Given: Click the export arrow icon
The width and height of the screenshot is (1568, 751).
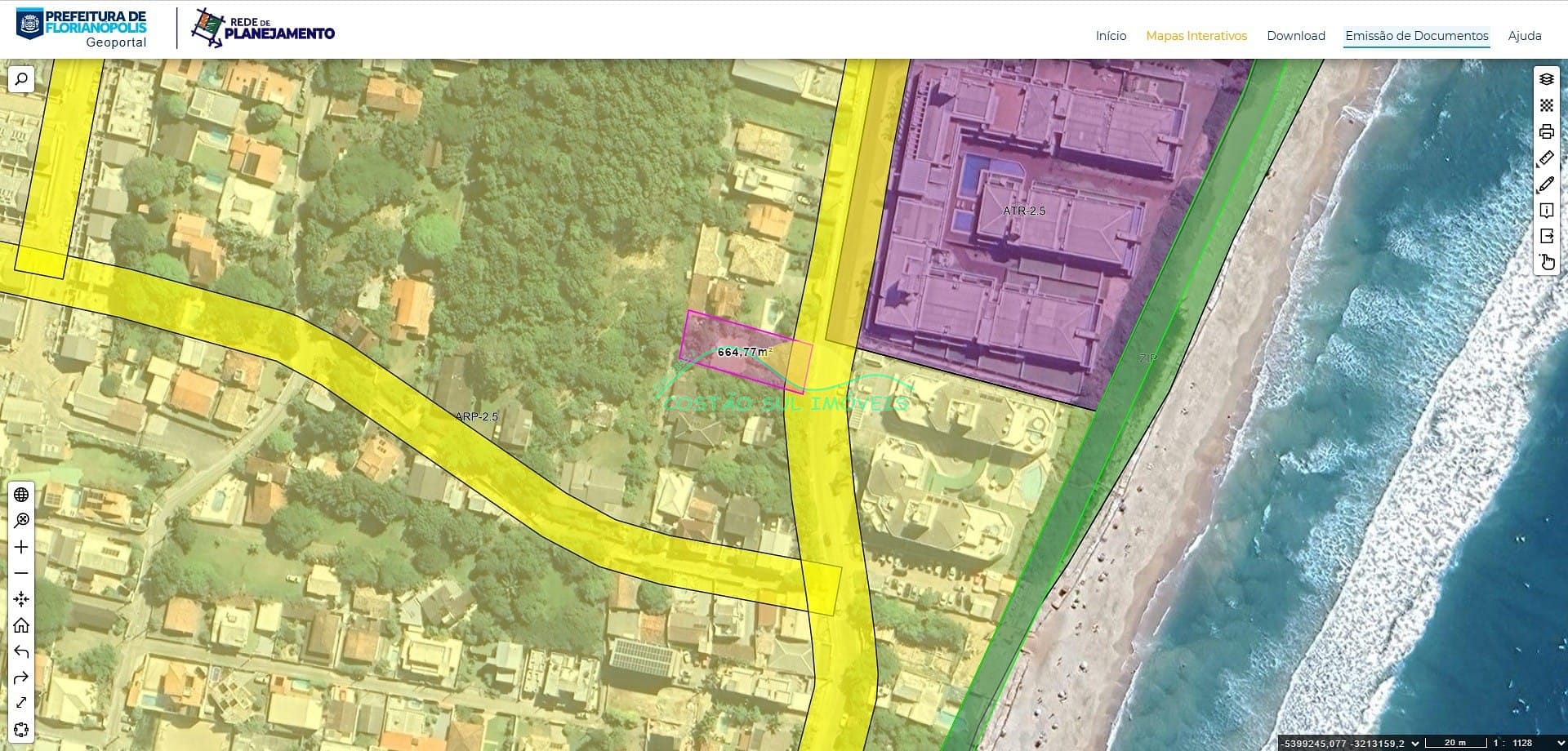Looking at the screenshot, I should [x=1546, y=236].
